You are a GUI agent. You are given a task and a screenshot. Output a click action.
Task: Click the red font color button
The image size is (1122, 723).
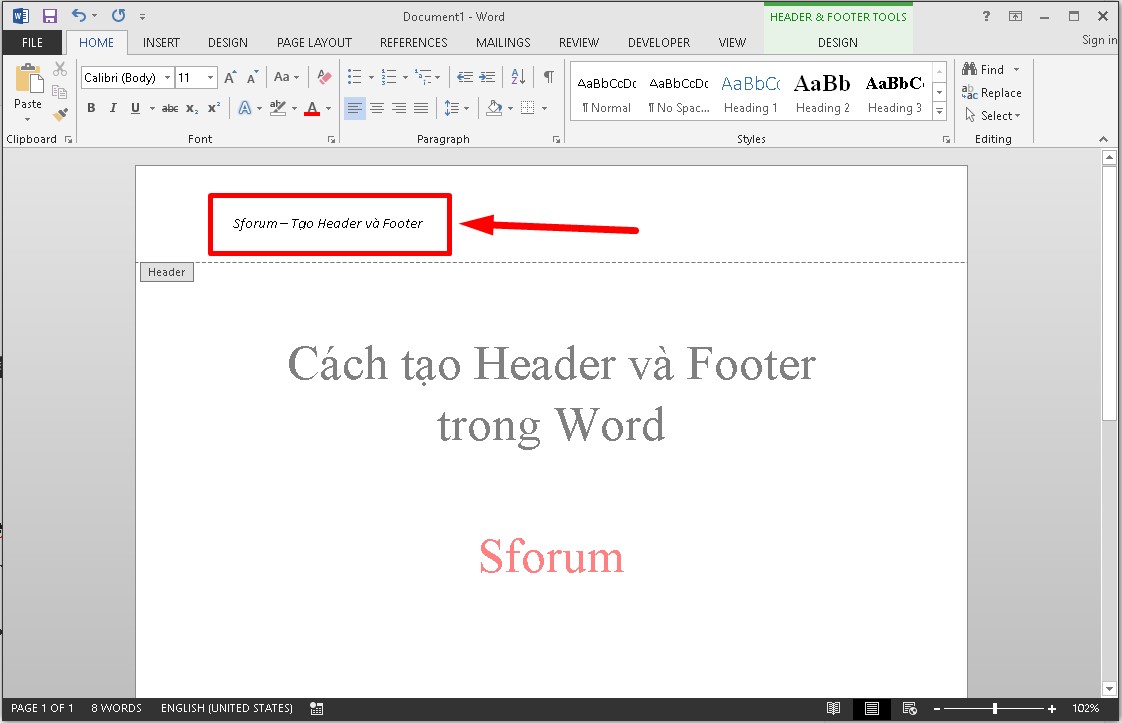312,108
